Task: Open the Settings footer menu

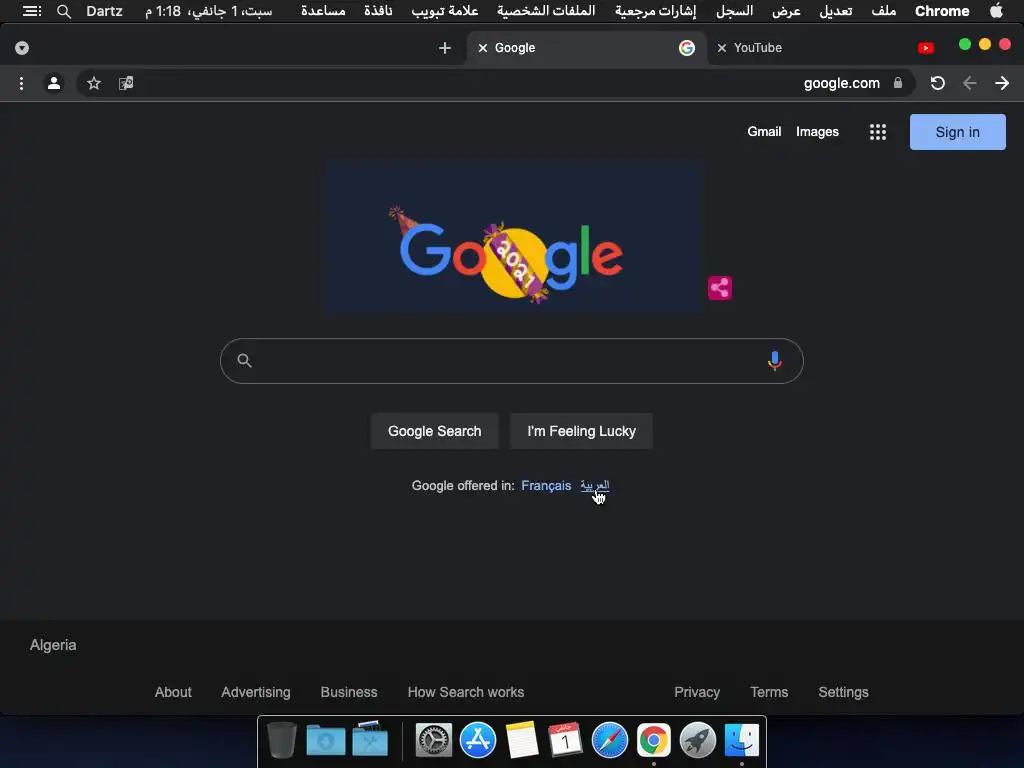Action: click(x=843, y=692)
